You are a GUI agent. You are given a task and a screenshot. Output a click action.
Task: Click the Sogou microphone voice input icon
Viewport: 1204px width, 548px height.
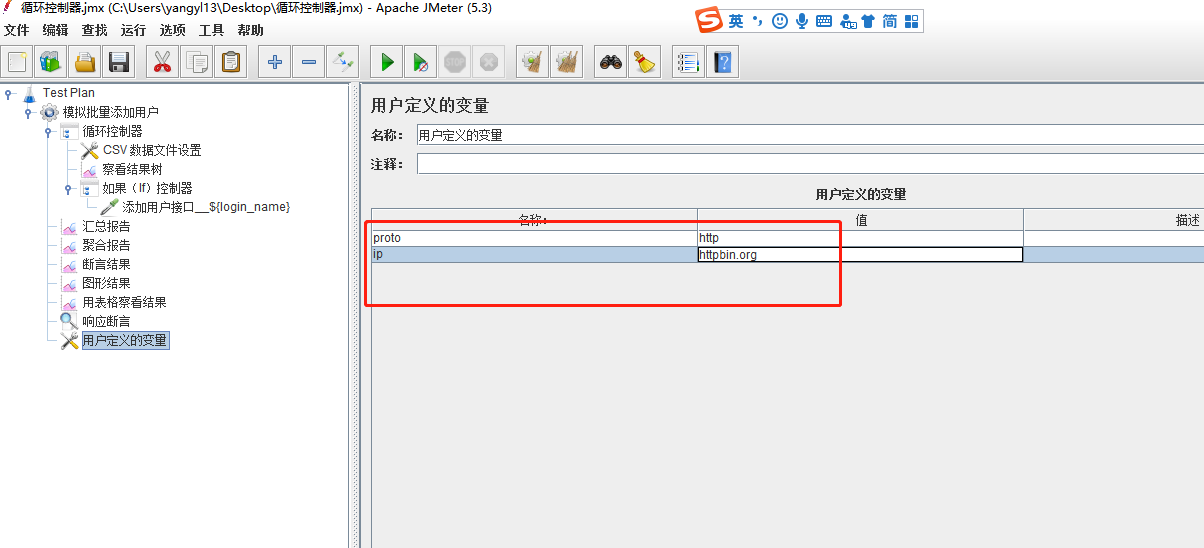[x=802, y=21]
